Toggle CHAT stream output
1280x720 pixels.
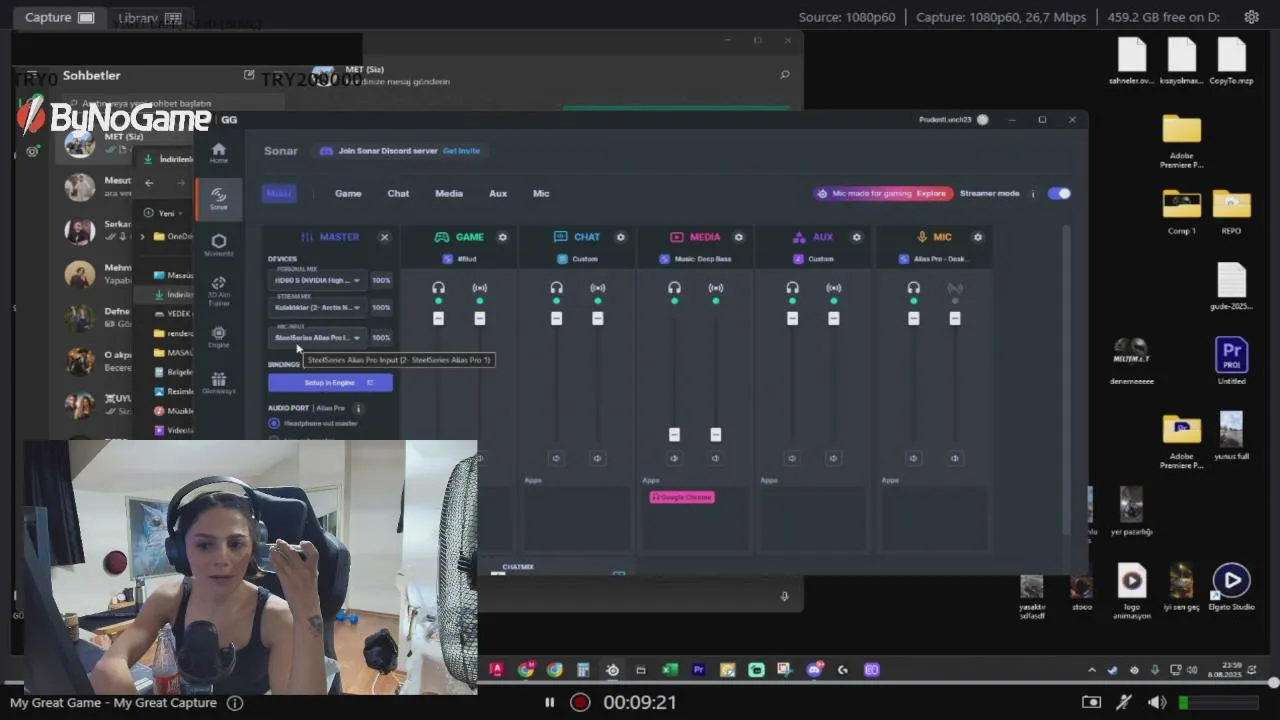pyautogui.click(x=598, y=288)
